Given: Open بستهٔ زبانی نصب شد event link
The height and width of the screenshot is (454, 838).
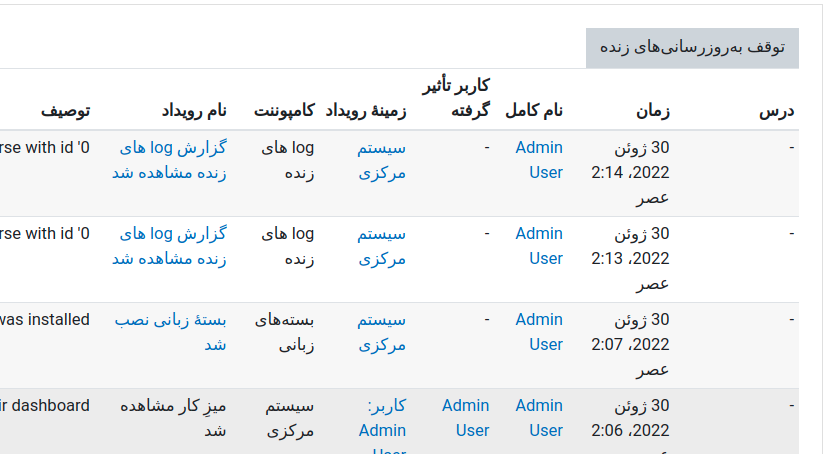Looking at the screenshot, I should 170,332.
